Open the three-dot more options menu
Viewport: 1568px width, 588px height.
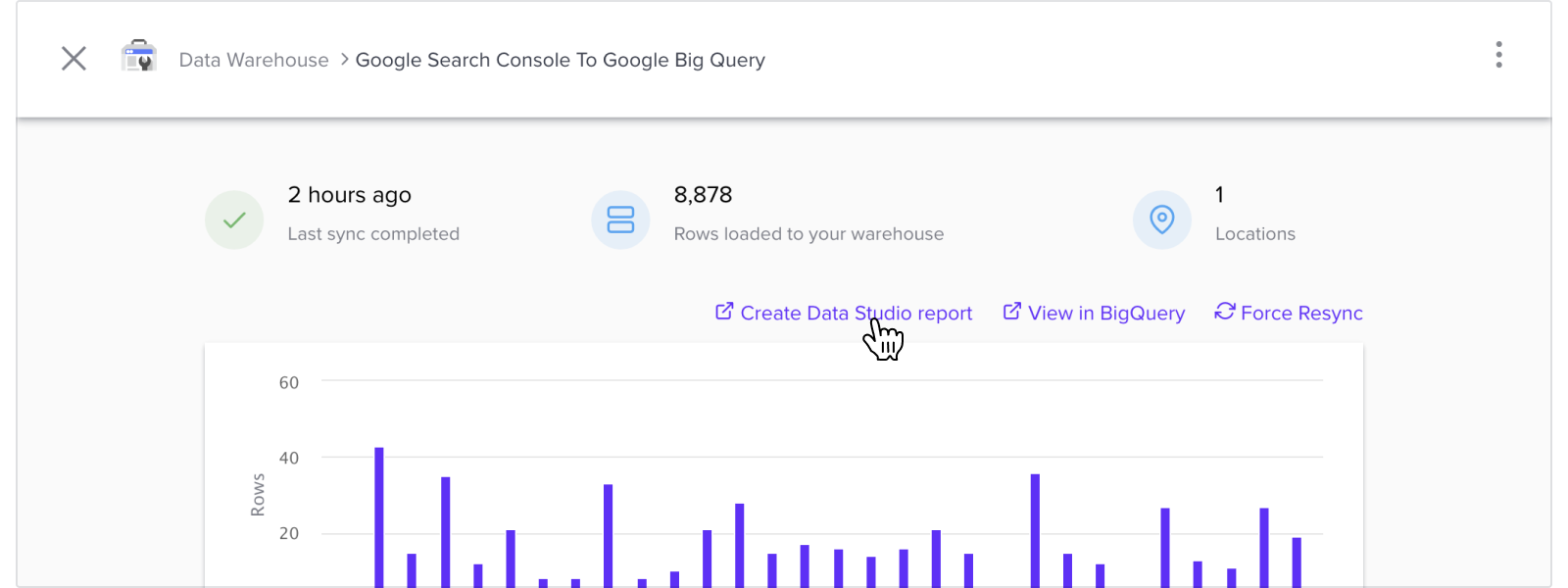coord(1498,55)
